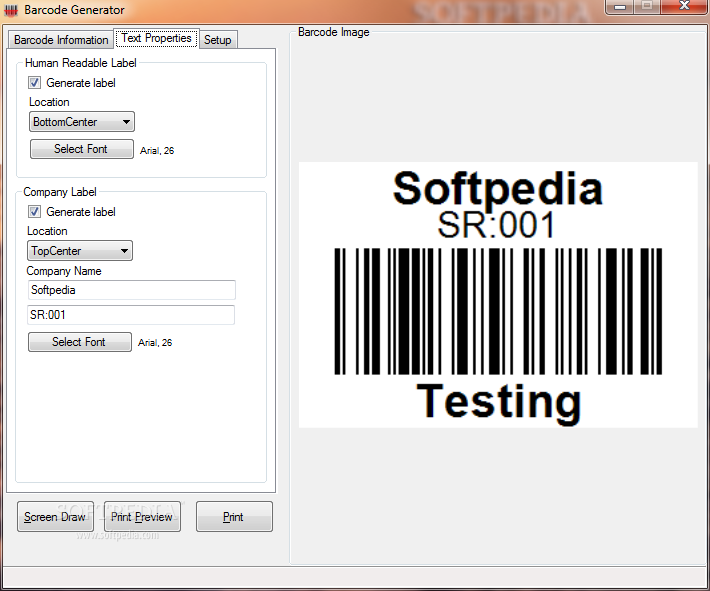Maximize the Barcode Generator window
710x591 pixels.
pos(648,7)
